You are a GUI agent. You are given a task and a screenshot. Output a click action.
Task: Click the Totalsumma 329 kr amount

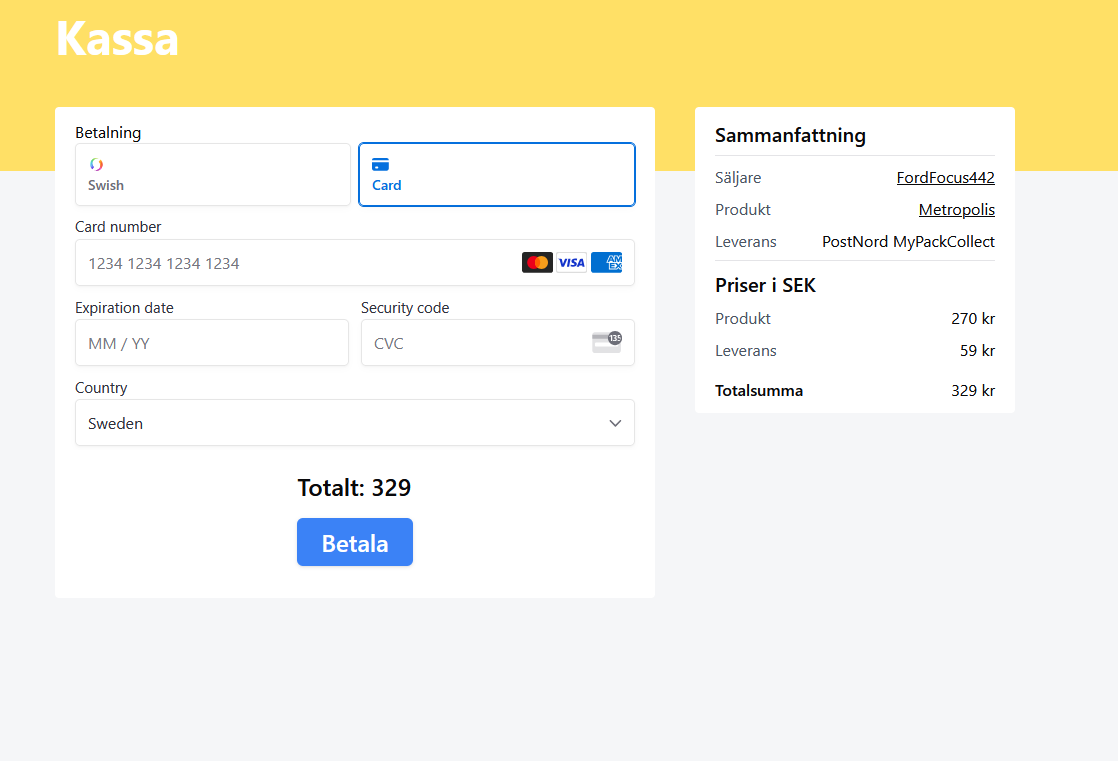pos(972,391)
